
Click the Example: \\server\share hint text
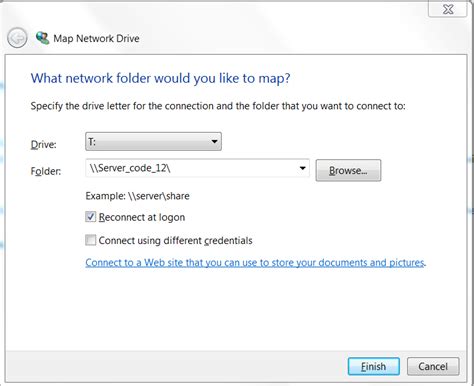coord(137,196)
